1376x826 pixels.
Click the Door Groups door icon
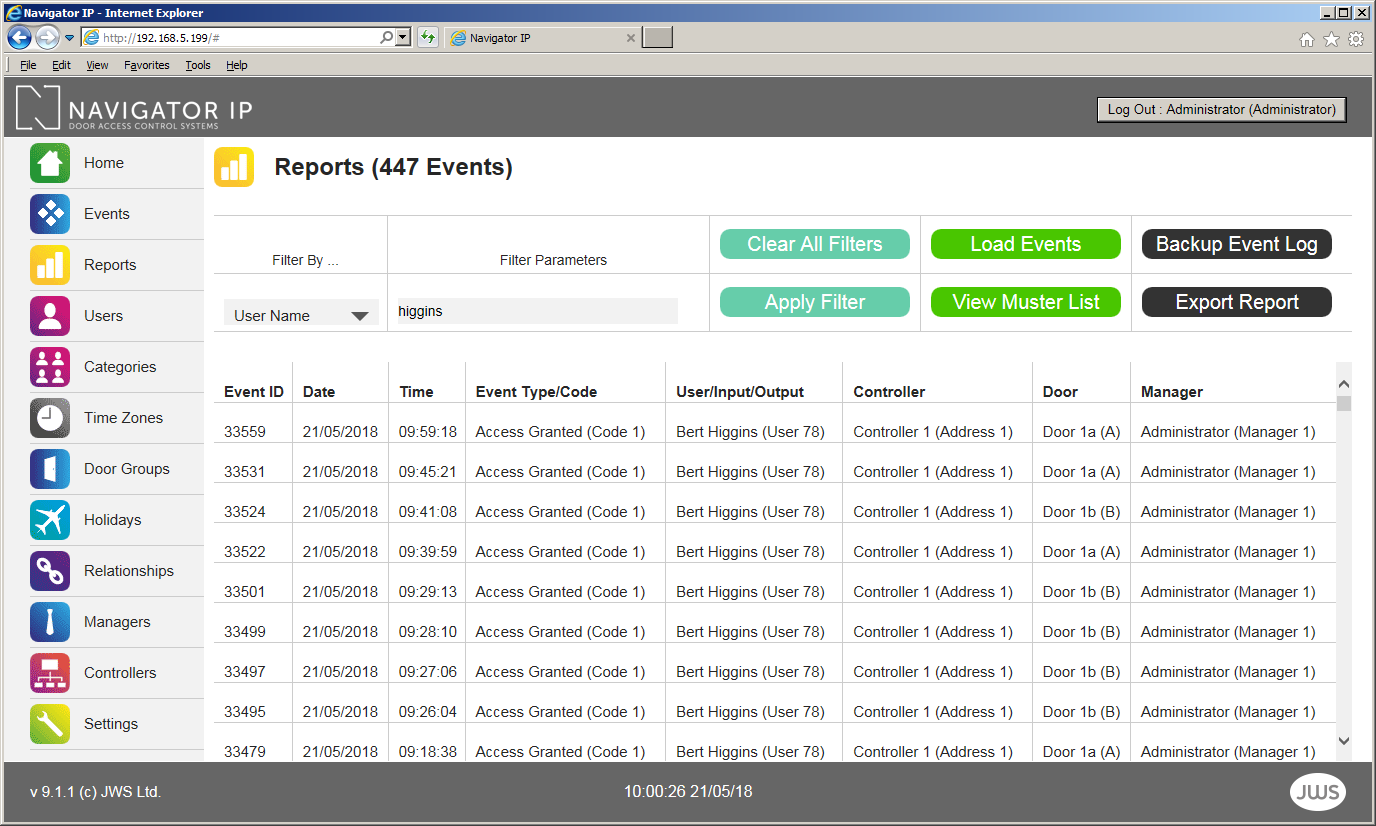[50, 469]
